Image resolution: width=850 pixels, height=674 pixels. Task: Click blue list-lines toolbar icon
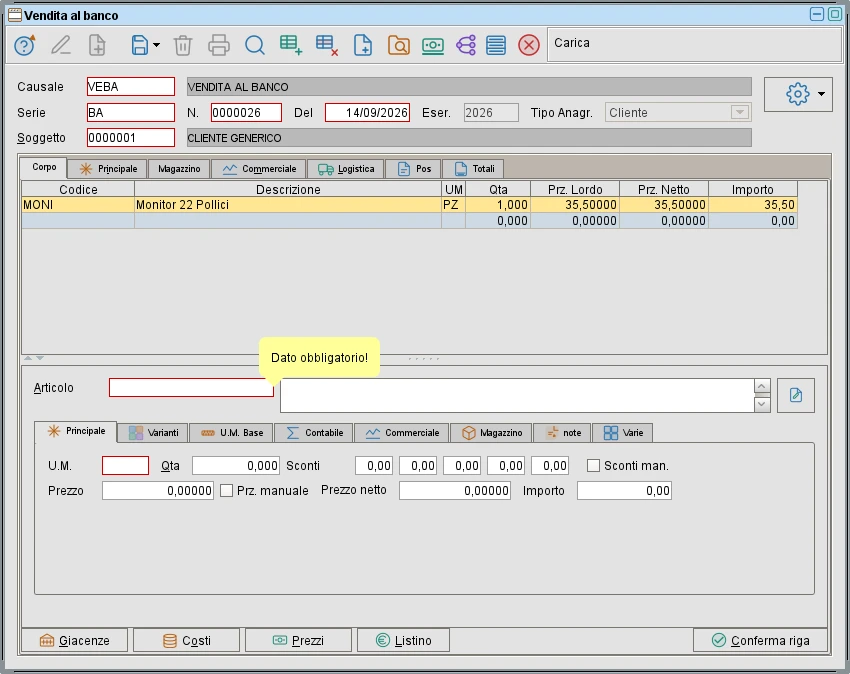[x=495, y=45]
